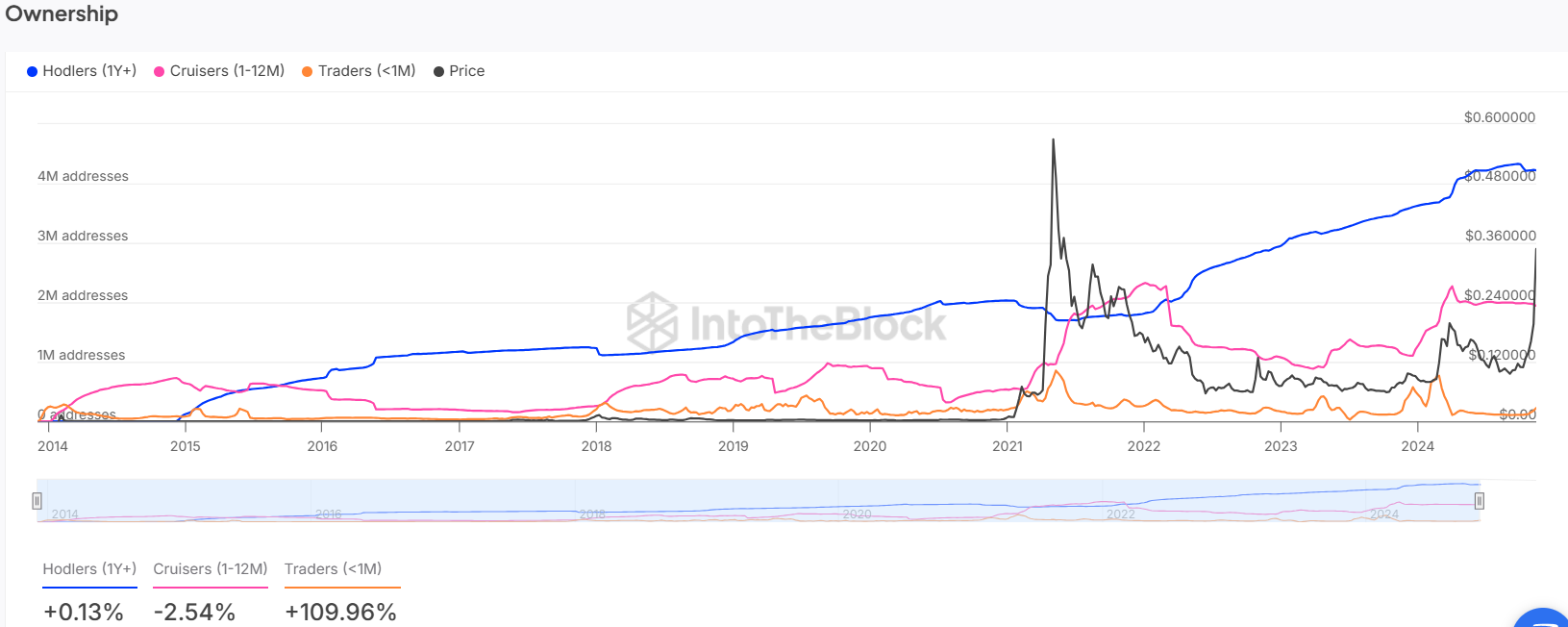Click the 2021 label on the x-axis

click(1008, 446)
